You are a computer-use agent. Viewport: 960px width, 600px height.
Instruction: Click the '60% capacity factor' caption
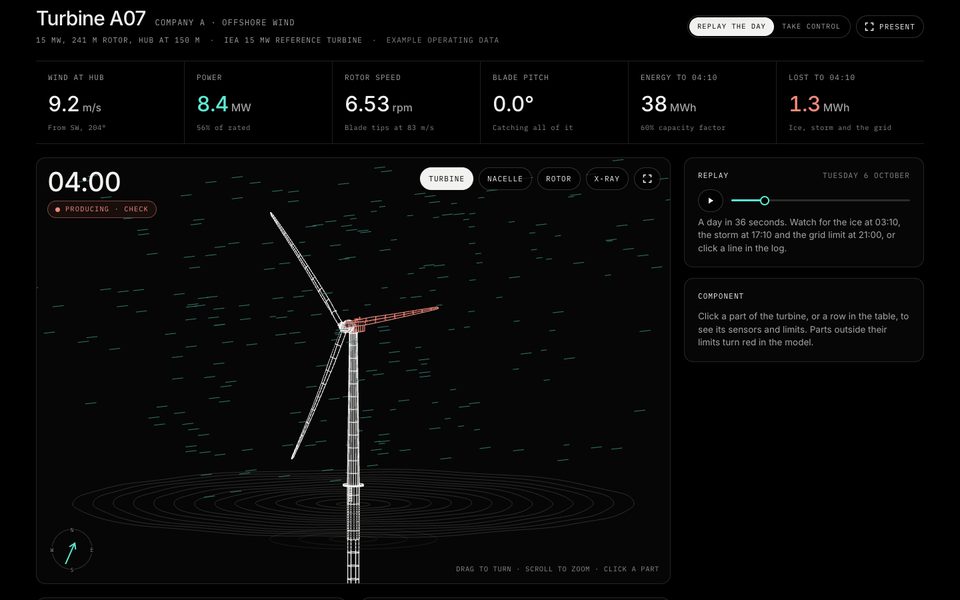(x=683, y=128)
